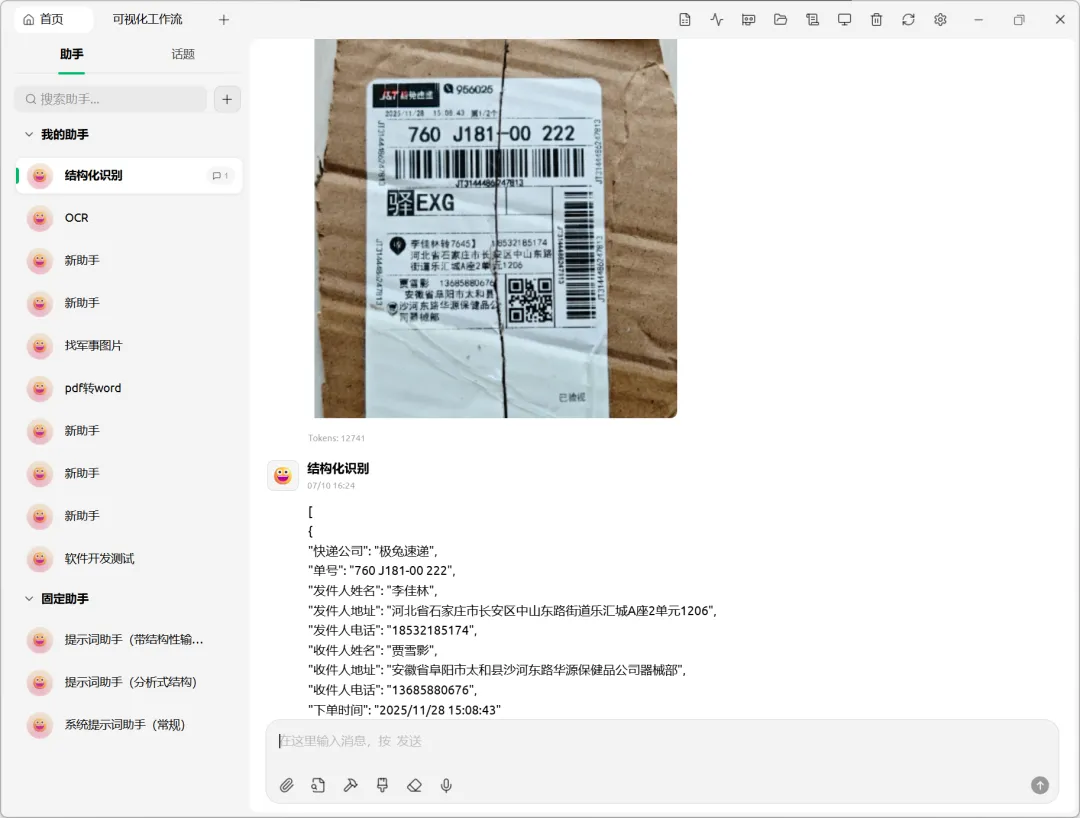1080x818 pixels.
Task: Open the activity pulse monitor icon
Action: pyautogui.click(x=716, y=20)
